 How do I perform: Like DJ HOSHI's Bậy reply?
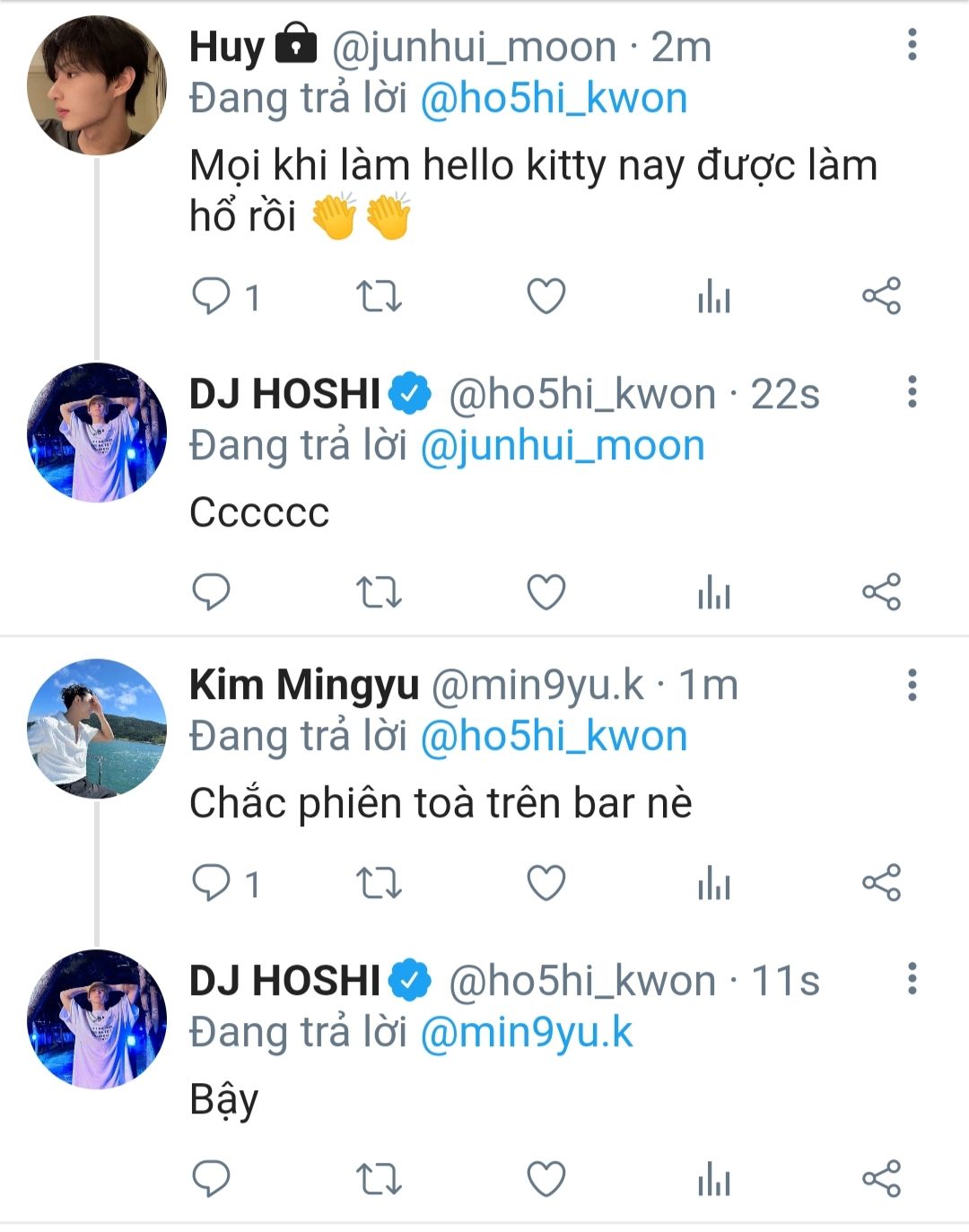click(x=546, y=1179)
